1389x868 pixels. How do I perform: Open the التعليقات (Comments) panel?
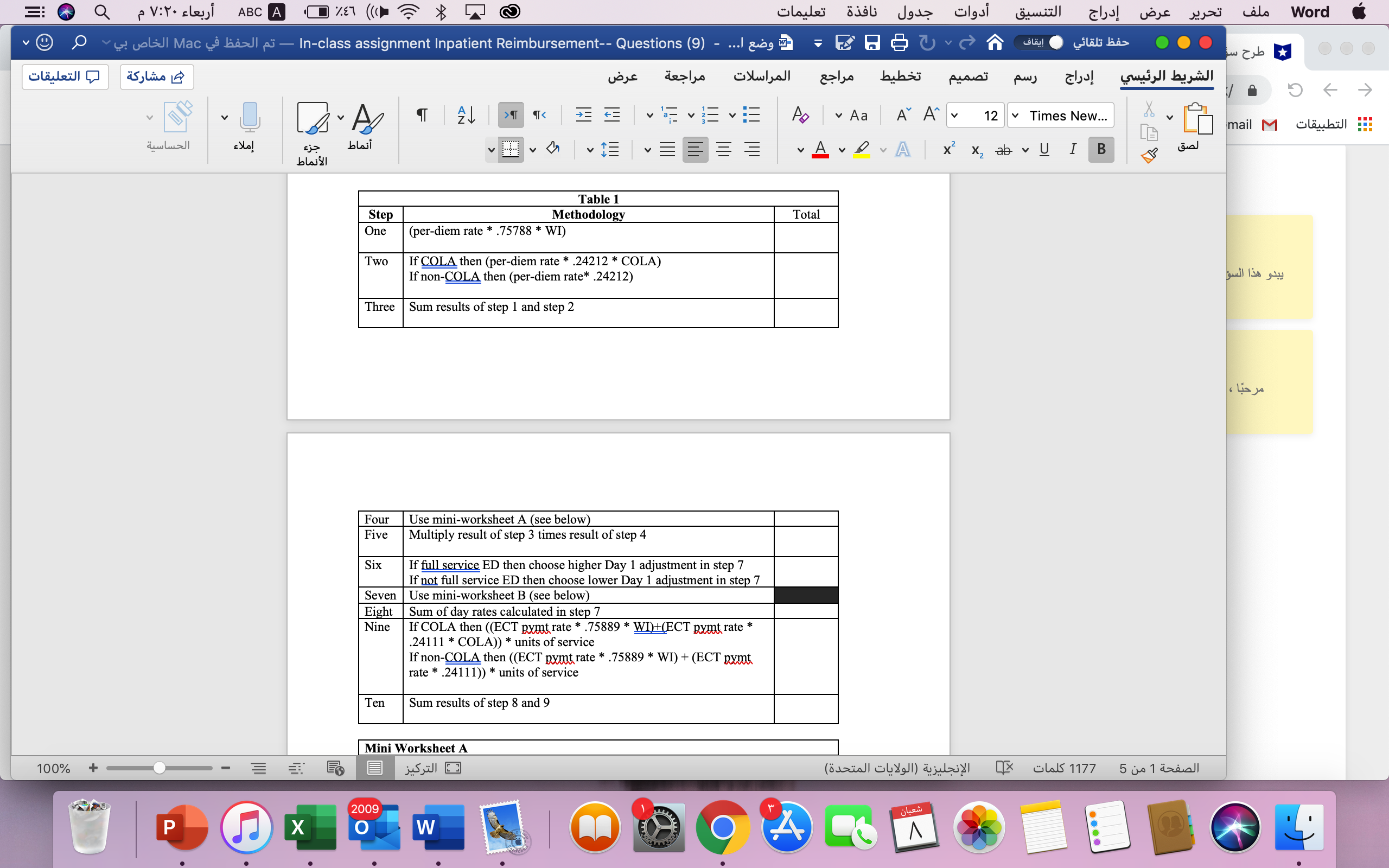click(65, 76)
